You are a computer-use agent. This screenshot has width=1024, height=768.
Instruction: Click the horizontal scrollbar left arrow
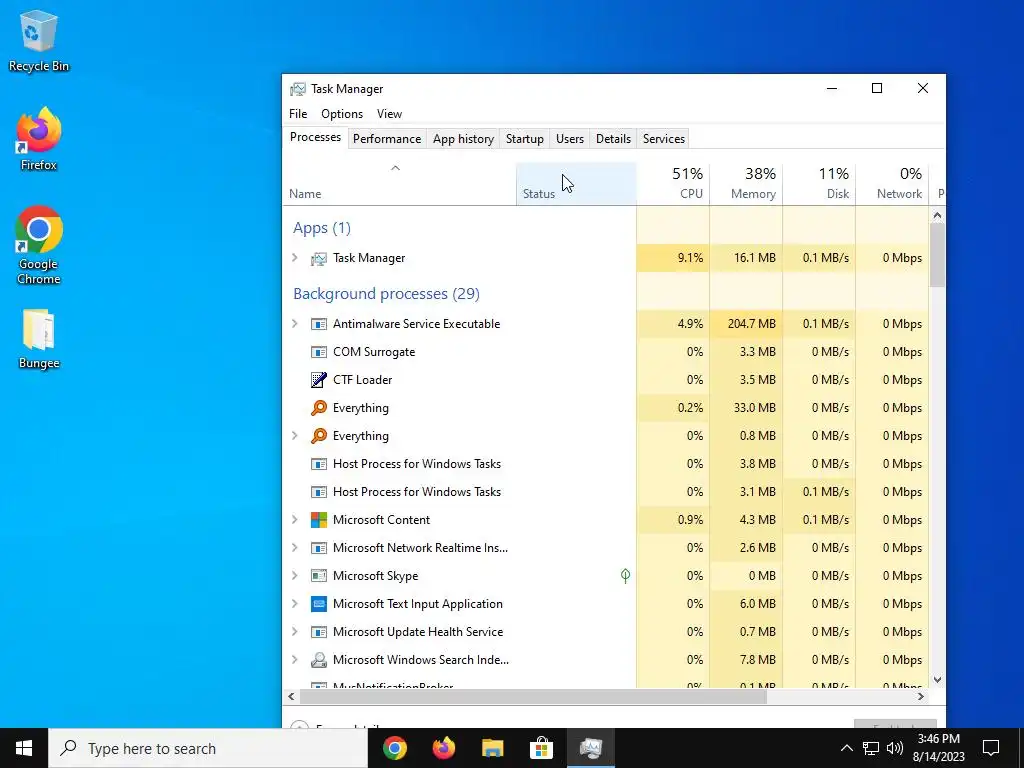pos(291,696)
